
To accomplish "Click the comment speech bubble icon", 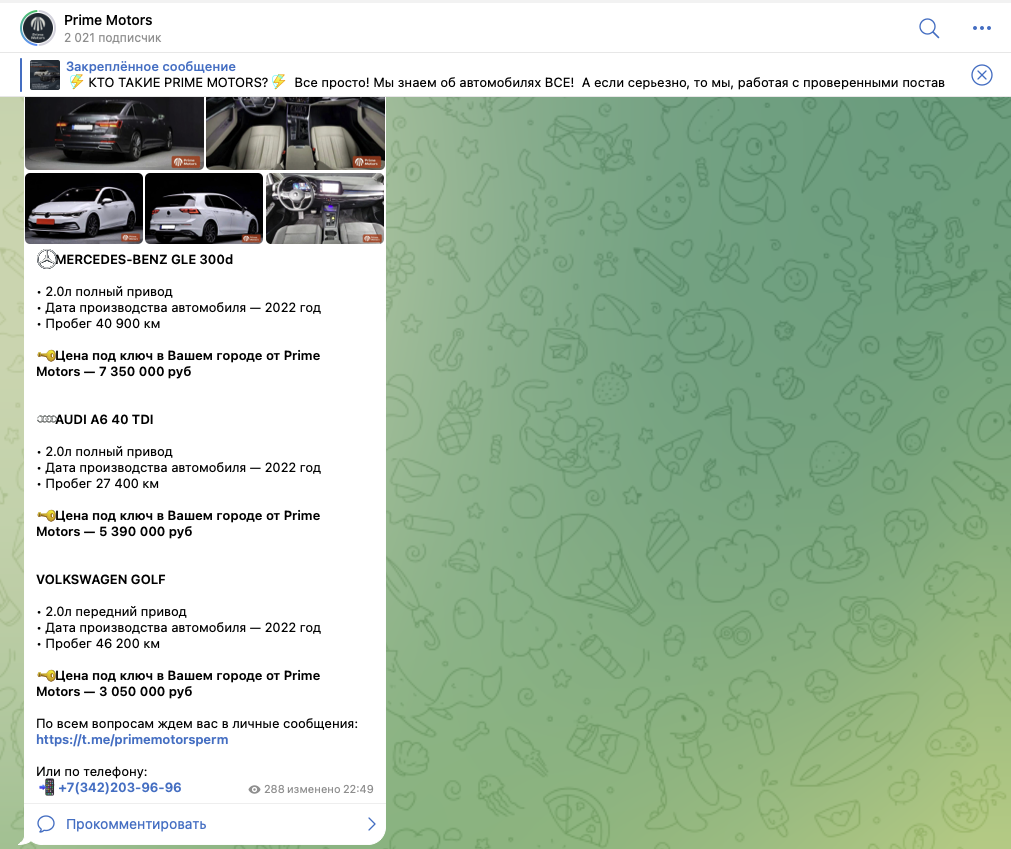I will [46, 824].
